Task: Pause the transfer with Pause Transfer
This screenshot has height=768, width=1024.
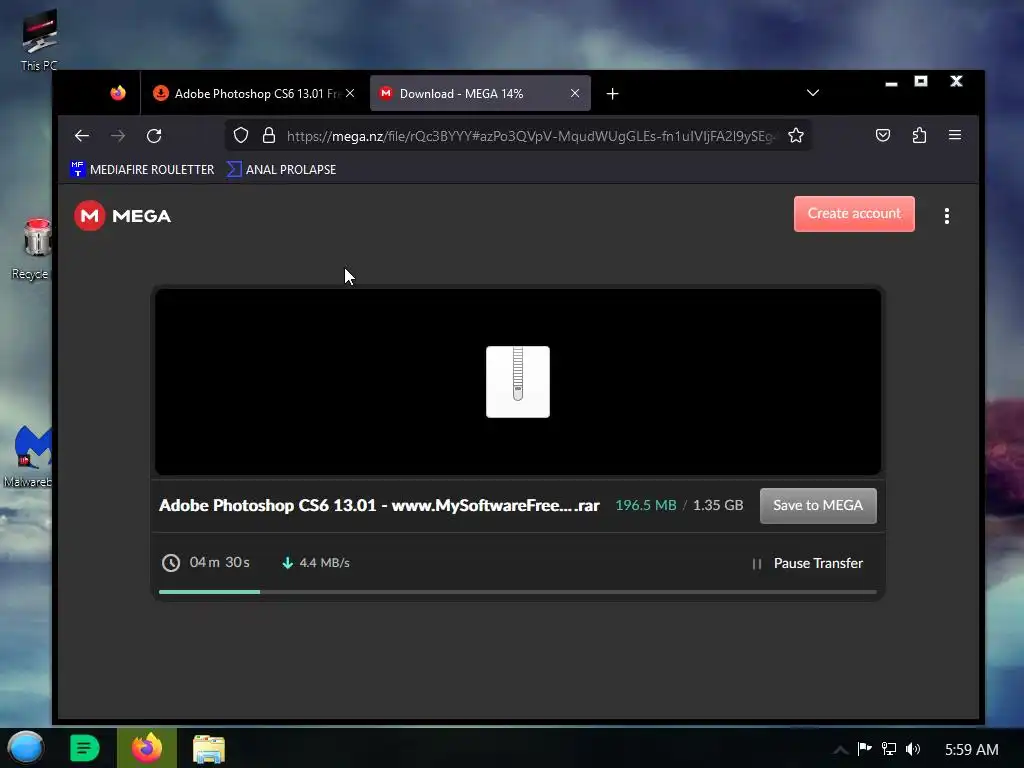Action: (x=808, y=563)
